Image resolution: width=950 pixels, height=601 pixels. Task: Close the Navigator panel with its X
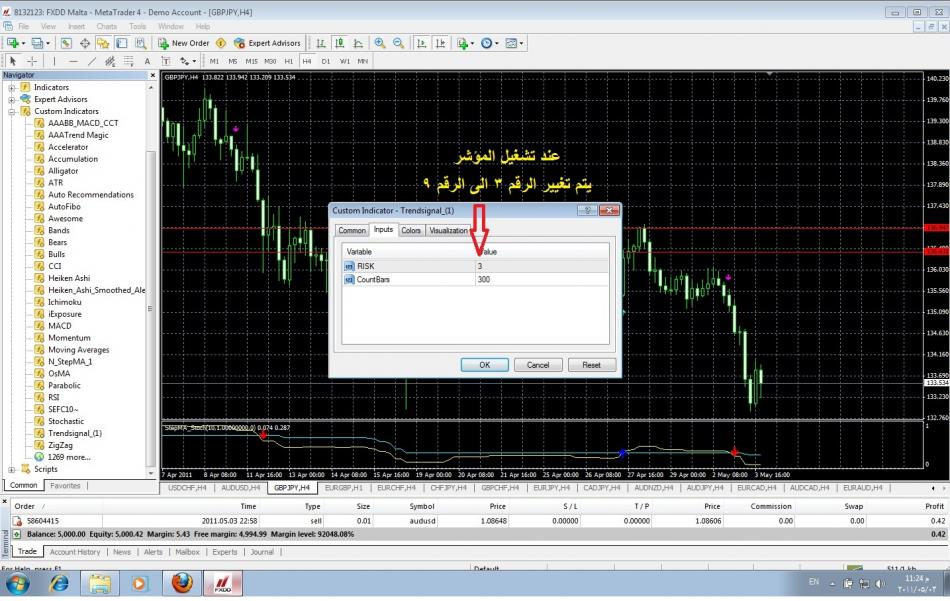[x=153, y=75]
